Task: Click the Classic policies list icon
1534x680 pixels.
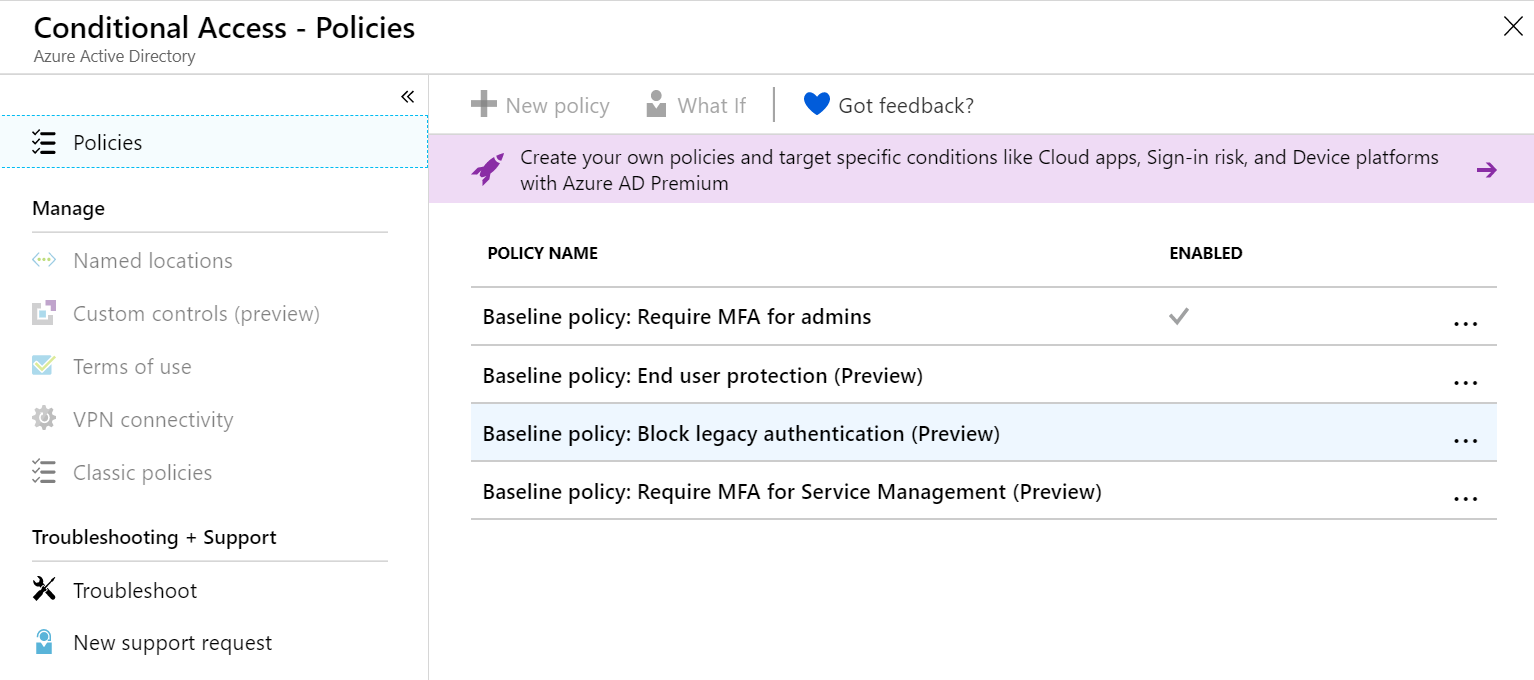Action: click(x=43, y=473)
